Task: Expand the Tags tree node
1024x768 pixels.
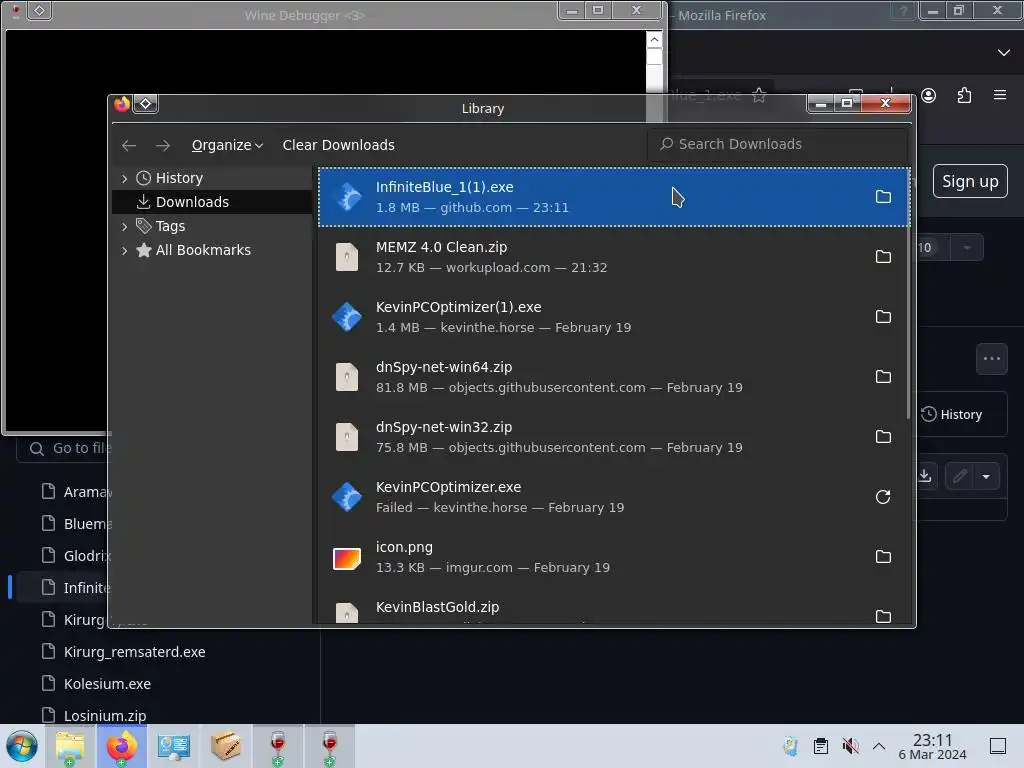Action: 125,227
